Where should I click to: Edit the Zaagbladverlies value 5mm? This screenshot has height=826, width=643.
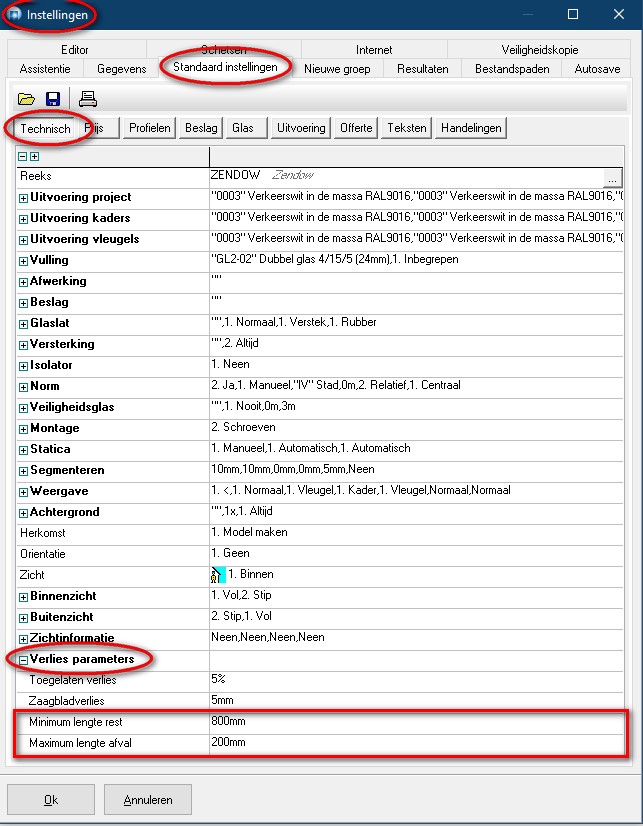pos(416,701)
